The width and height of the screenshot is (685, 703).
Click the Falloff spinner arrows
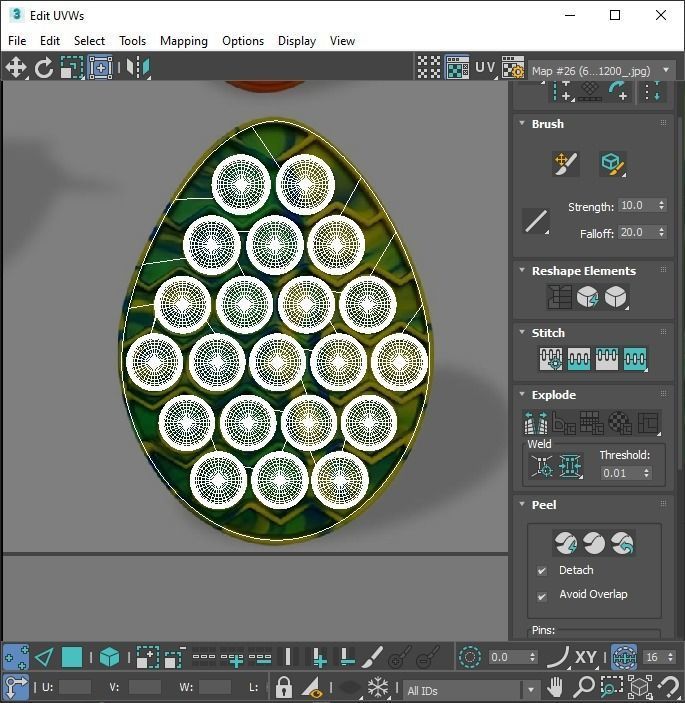click(x=661, y=232)
